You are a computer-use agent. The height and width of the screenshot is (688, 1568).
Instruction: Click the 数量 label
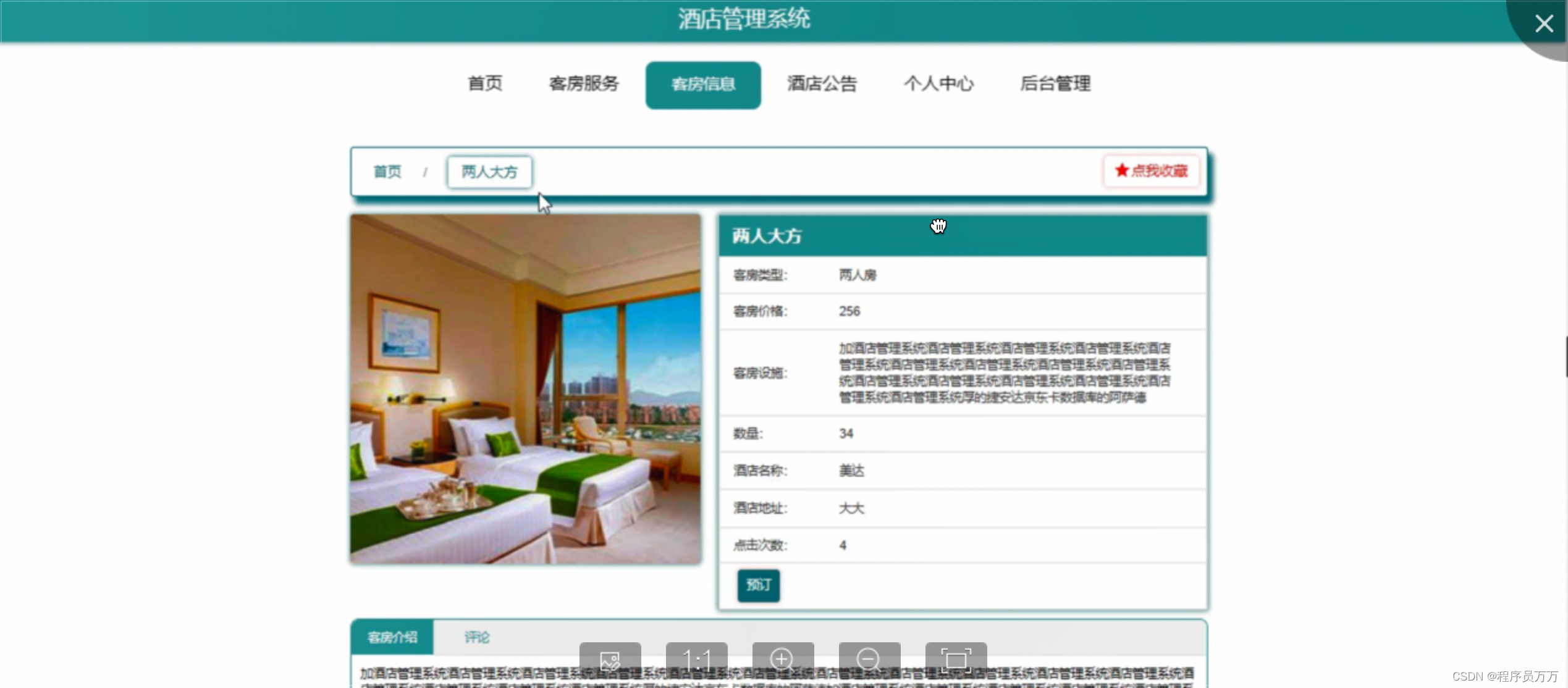click(748, 434)
